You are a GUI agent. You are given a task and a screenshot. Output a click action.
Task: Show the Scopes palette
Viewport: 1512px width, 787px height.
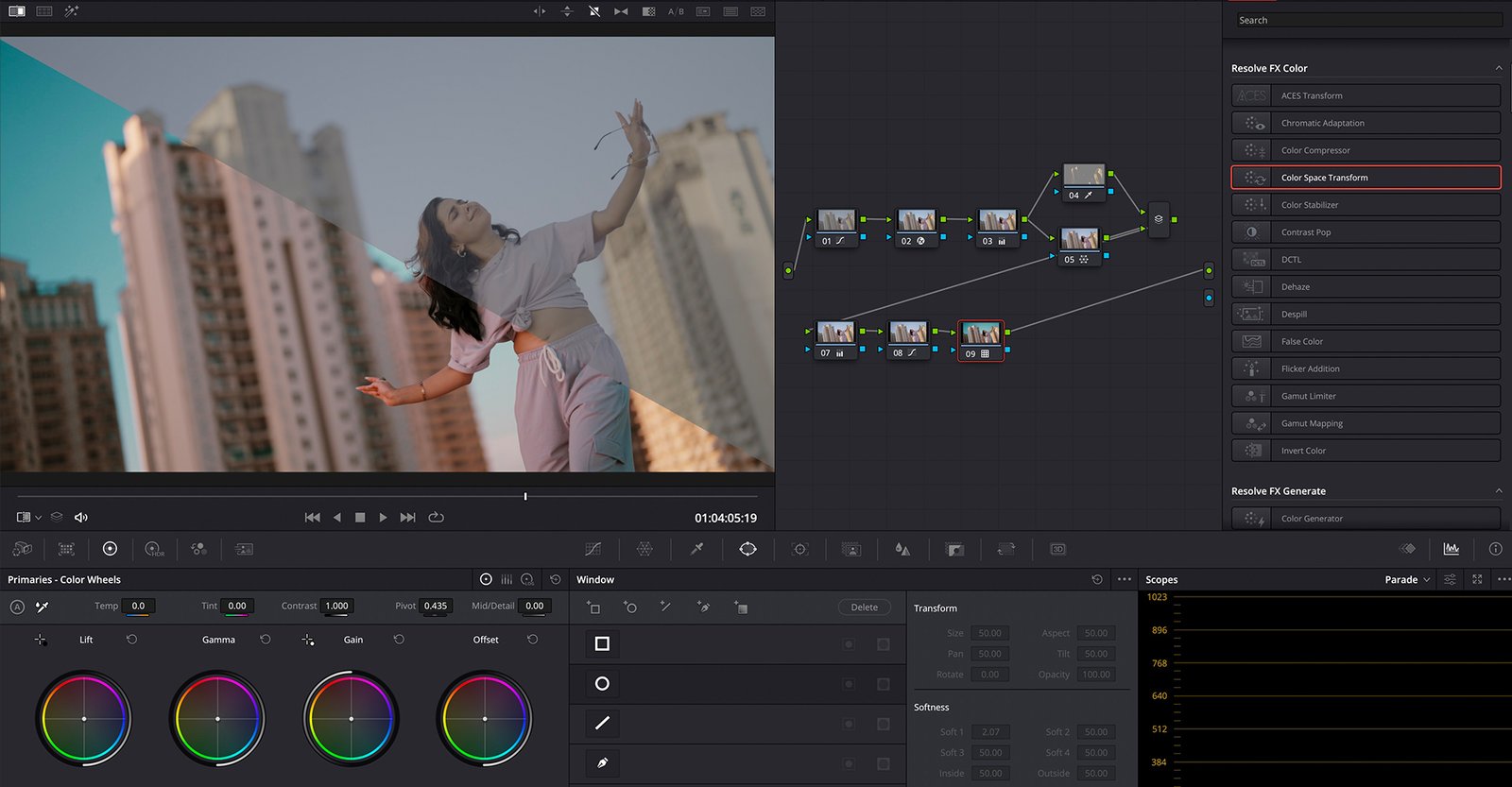(1452, 549)
